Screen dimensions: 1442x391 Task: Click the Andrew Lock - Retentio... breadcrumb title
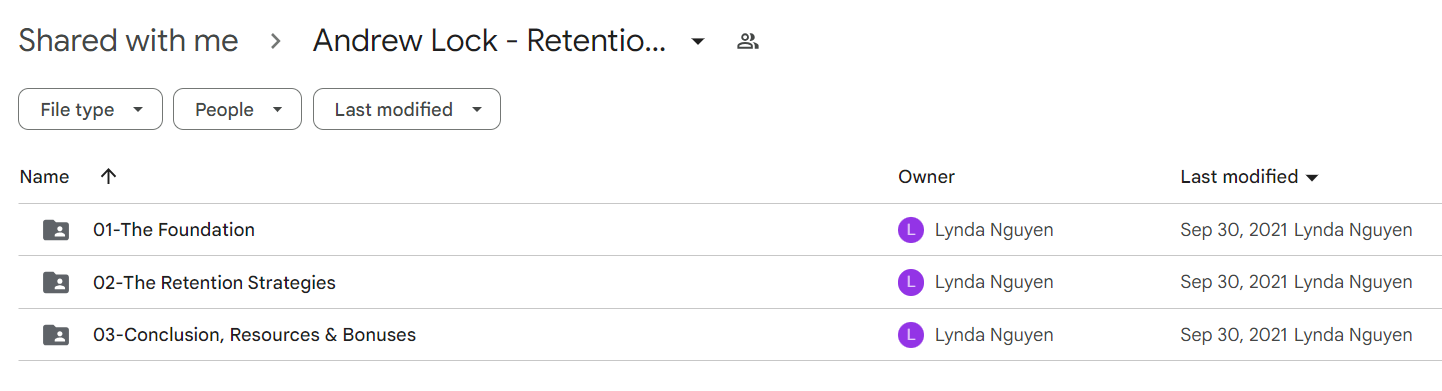point(489,41)
